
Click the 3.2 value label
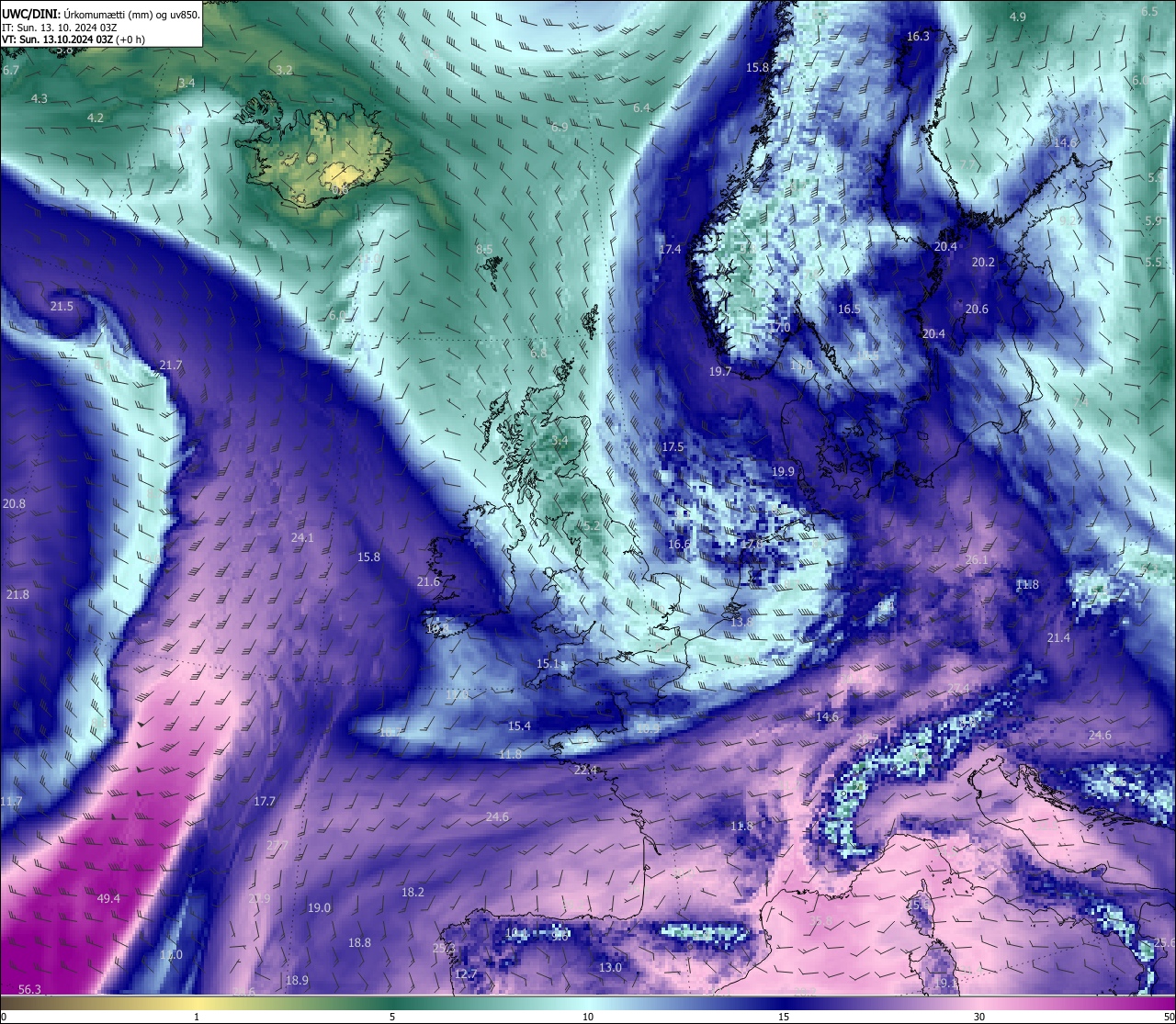284,71
